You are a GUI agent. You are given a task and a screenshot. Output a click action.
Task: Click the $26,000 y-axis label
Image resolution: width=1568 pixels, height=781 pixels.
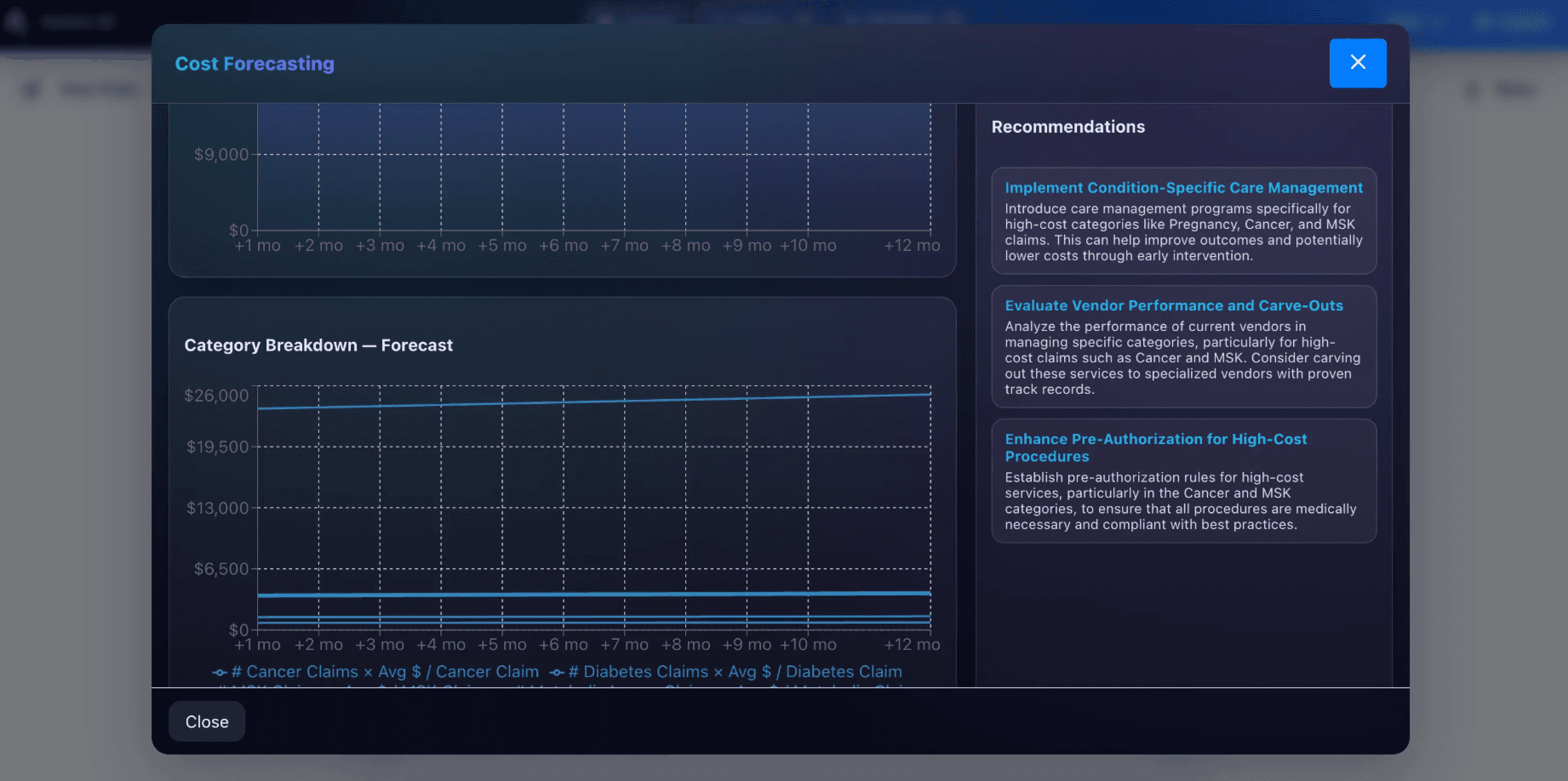coord(216,396)
